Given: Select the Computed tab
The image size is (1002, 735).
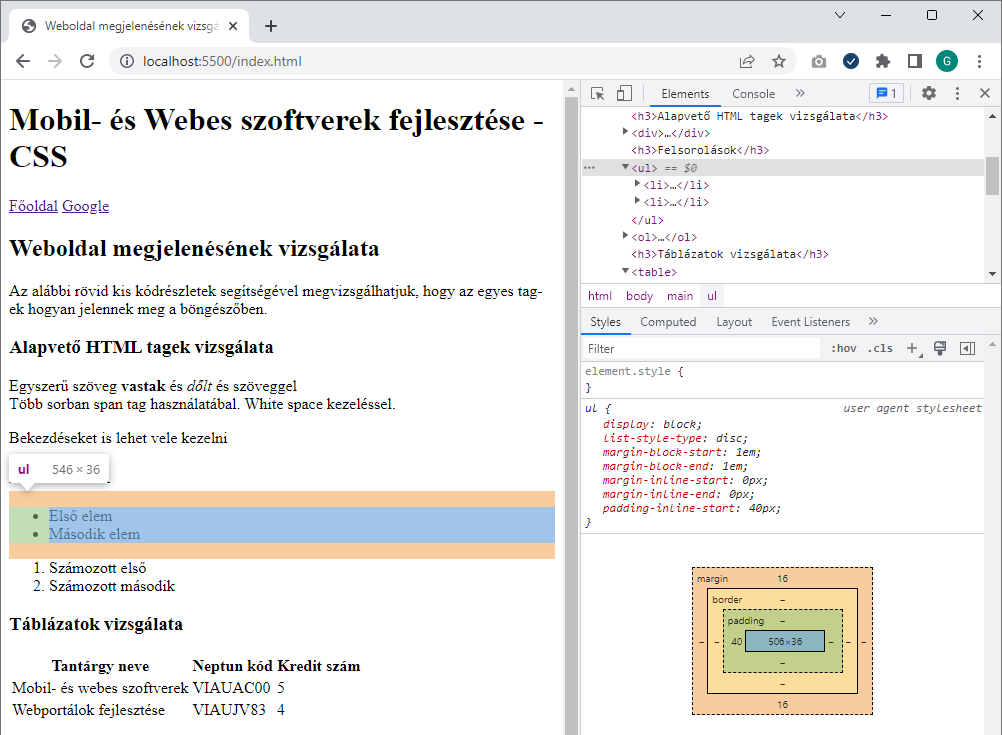Looking at the screenshot, I should (x=668, y=321).
